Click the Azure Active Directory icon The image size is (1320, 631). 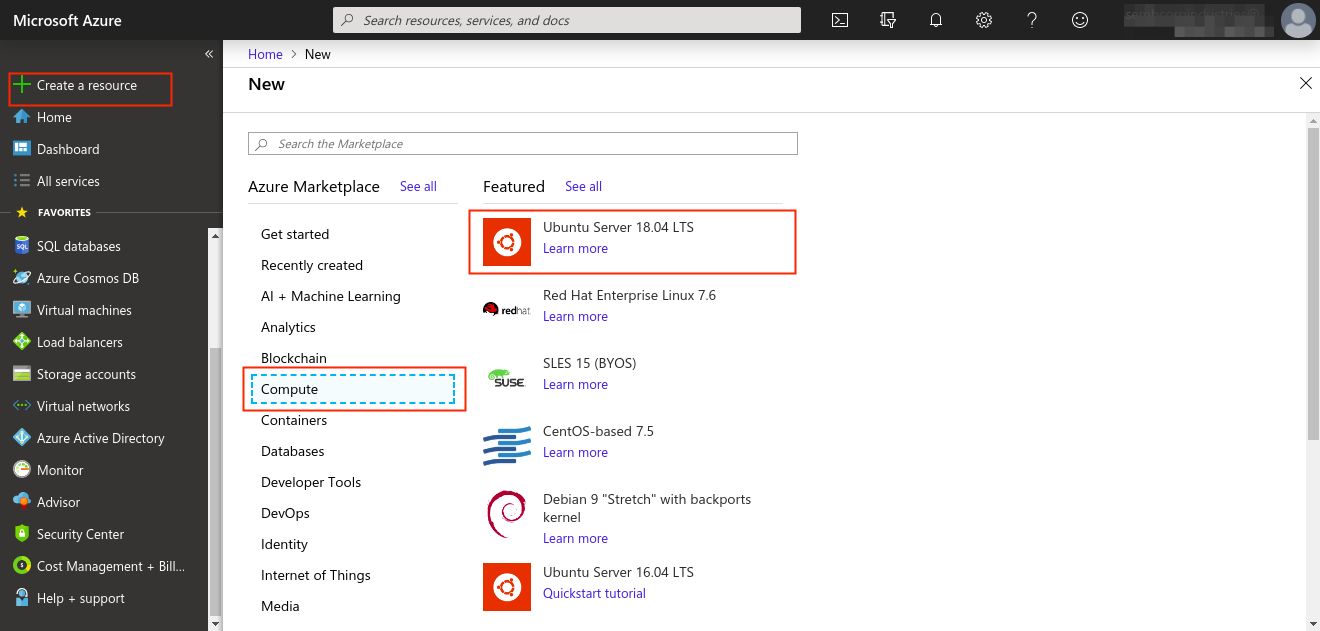click(x=22, y=438)
